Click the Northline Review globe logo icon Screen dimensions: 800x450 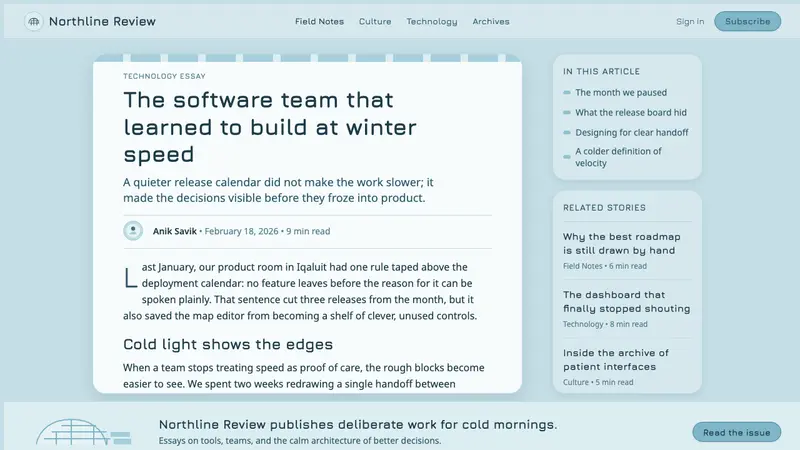click(x=34, y=21)
